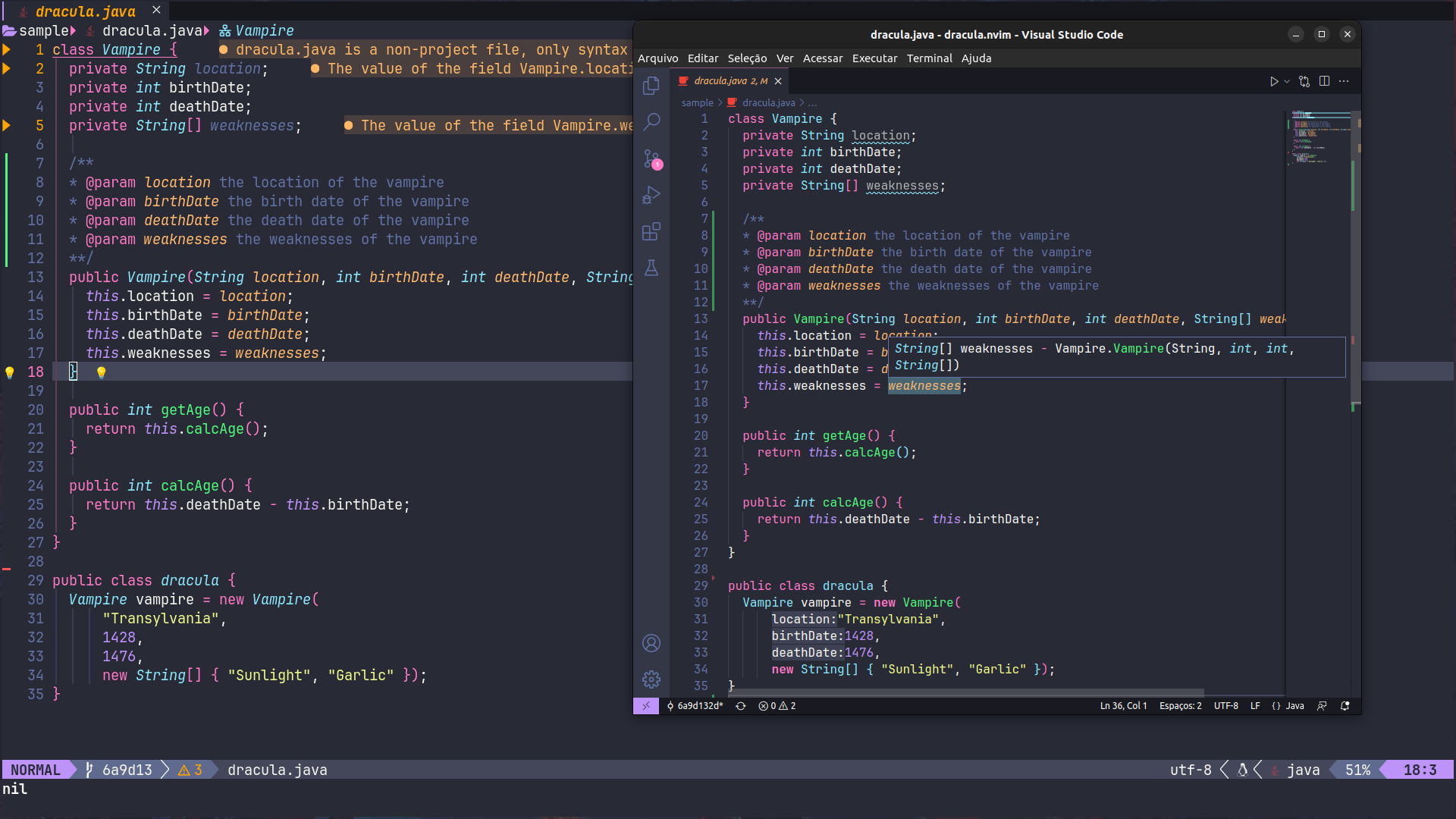The width and height of the screenshot is (1456, 819).
Task: Open the Acessar menu
Action: pos(823,58)
